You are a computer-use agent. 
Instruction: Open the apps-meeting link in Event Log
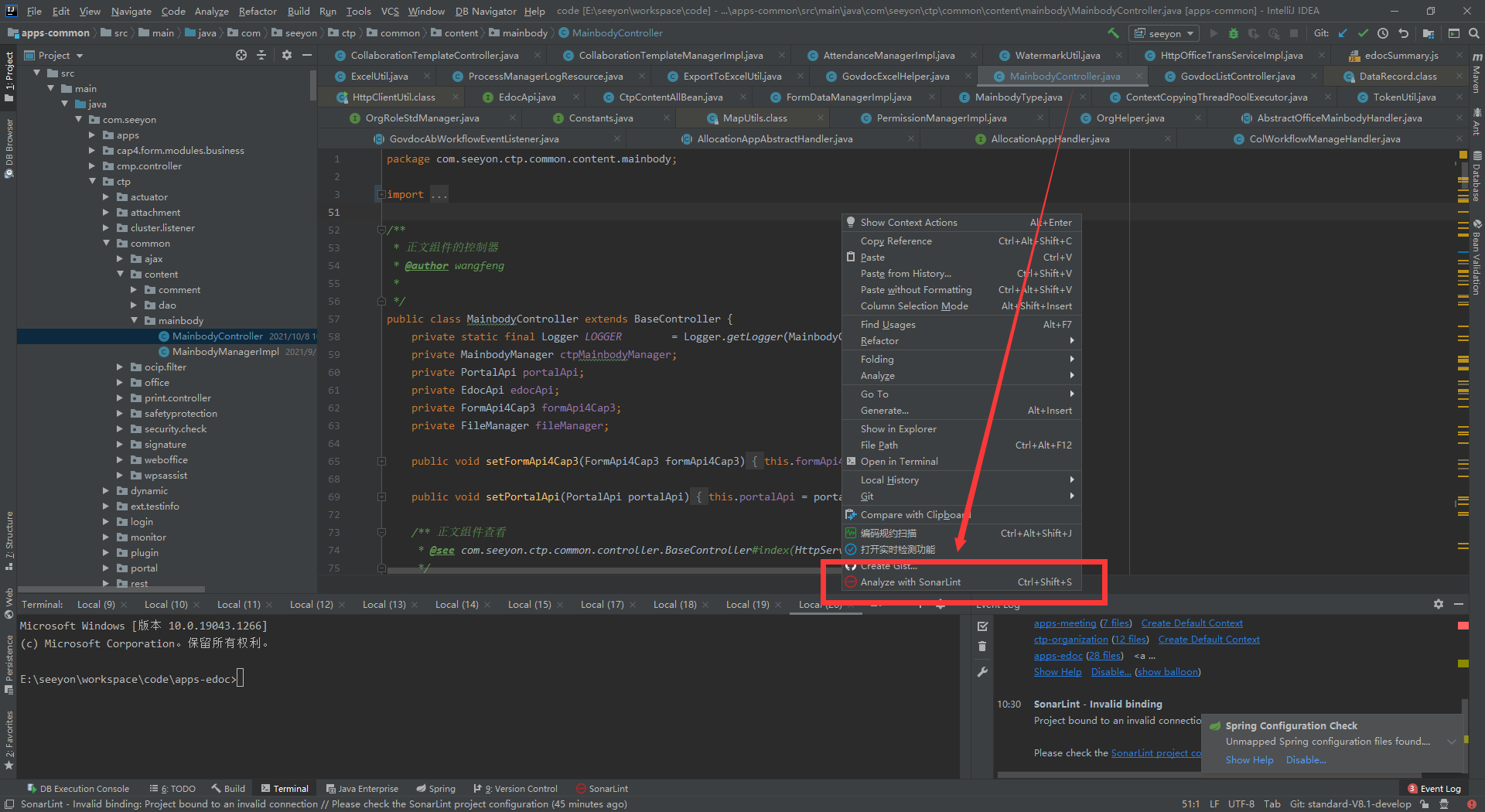coord(1064,623)
